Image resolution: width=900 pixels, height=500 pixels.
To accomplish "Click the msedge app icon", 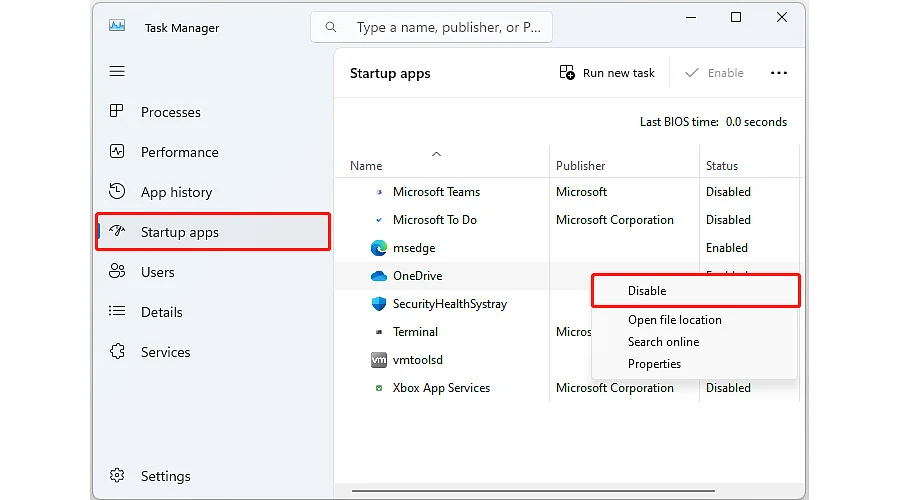I will coord(379,248).
